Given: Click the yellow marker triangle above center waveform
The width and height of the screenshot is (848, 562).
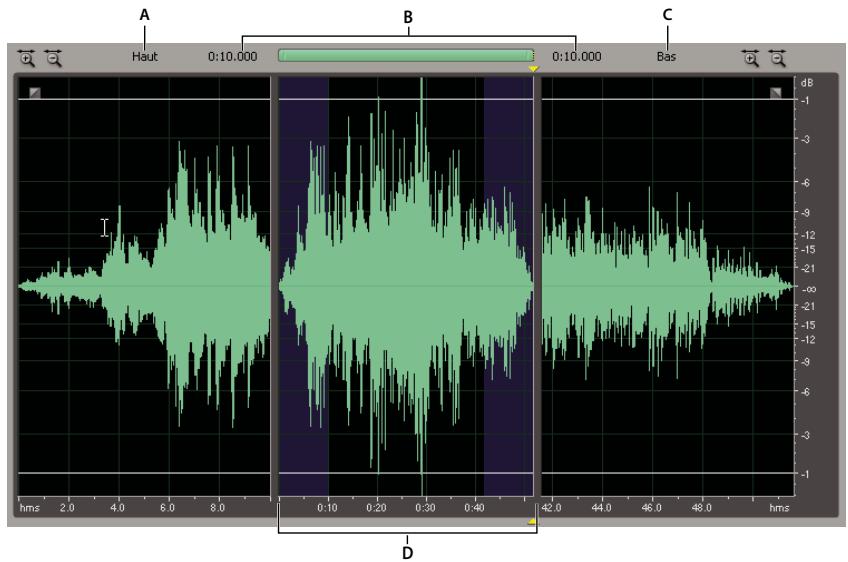Looking at the screenshot, I should click(x=533, y=69).
